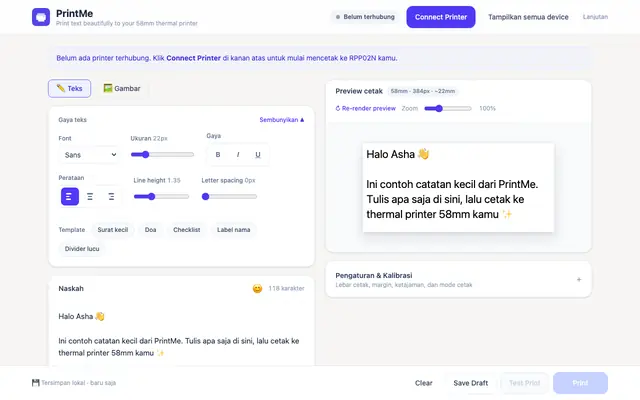Apply the Checklist template chip

(187, 230)
